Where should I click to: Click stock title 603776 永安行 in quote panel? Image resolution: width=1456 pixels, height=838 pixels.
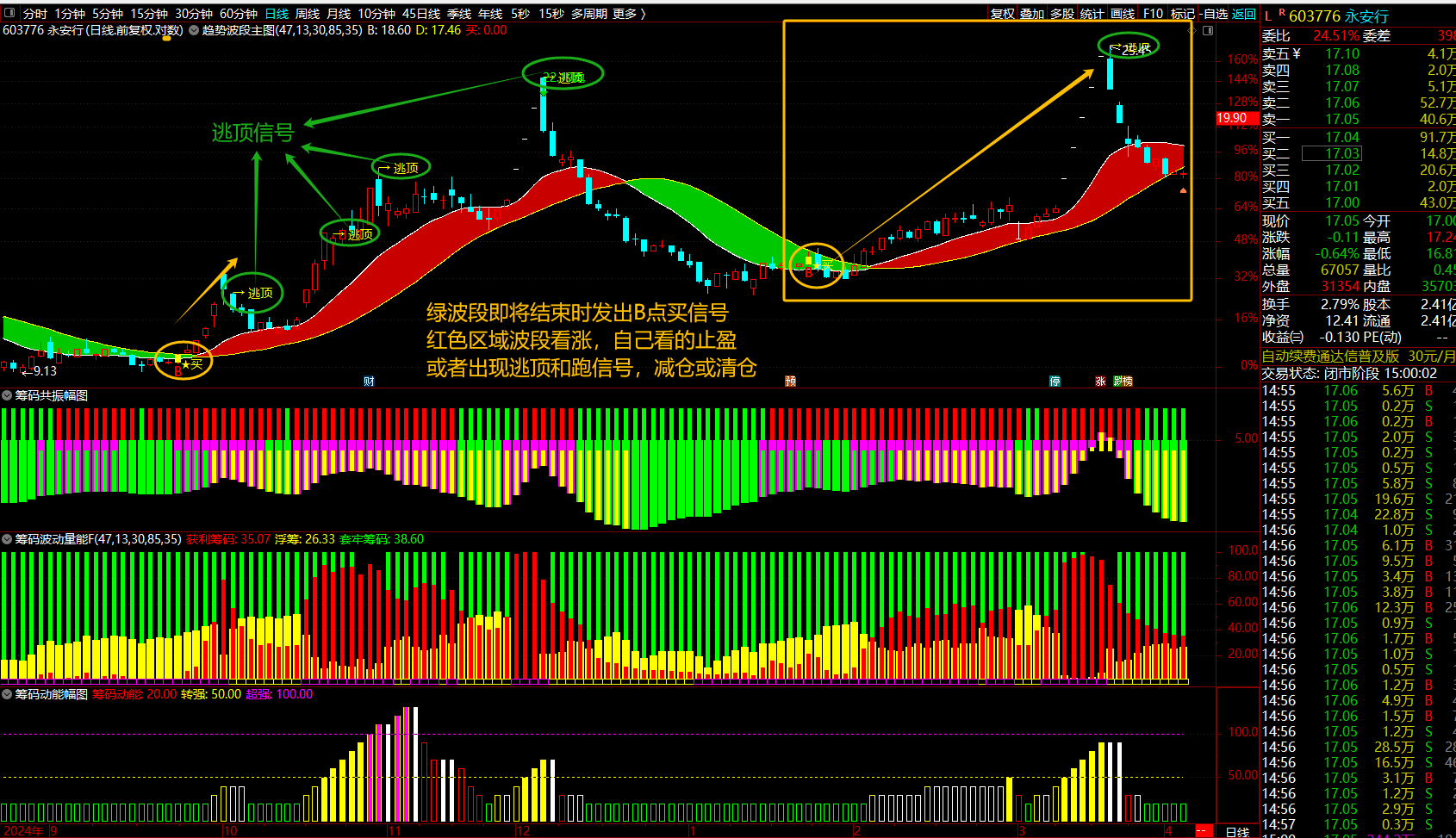tap(1339, 16)
